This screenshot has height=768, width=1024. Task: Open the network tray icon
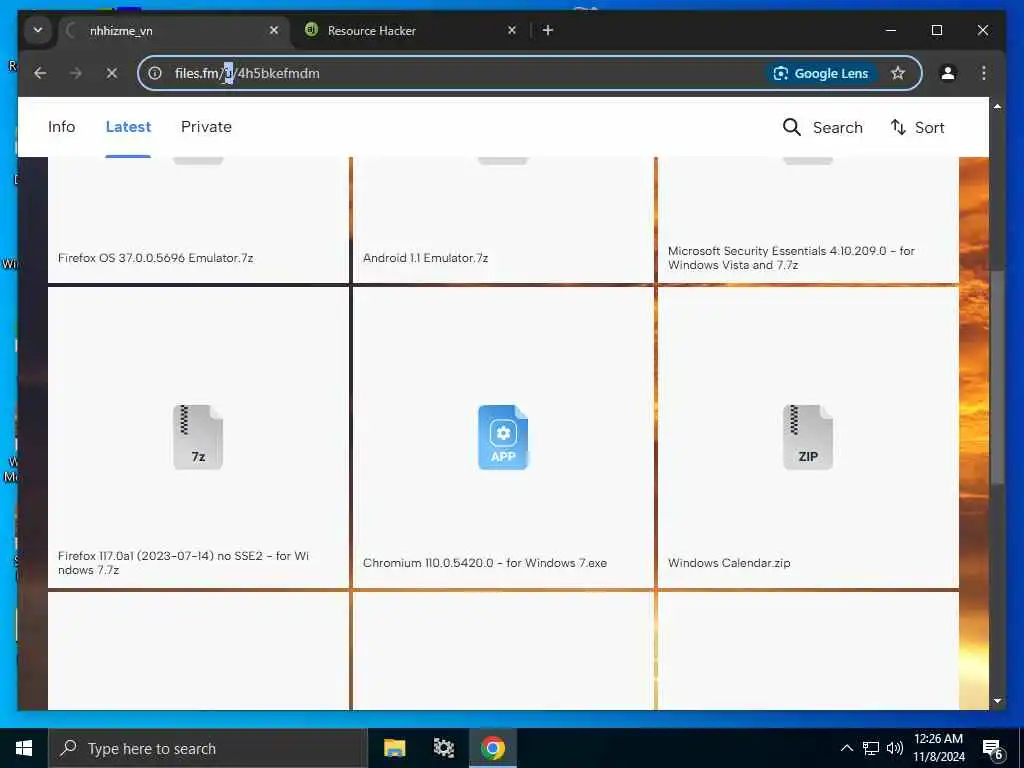pyautogui.click(x=871, y=748)
